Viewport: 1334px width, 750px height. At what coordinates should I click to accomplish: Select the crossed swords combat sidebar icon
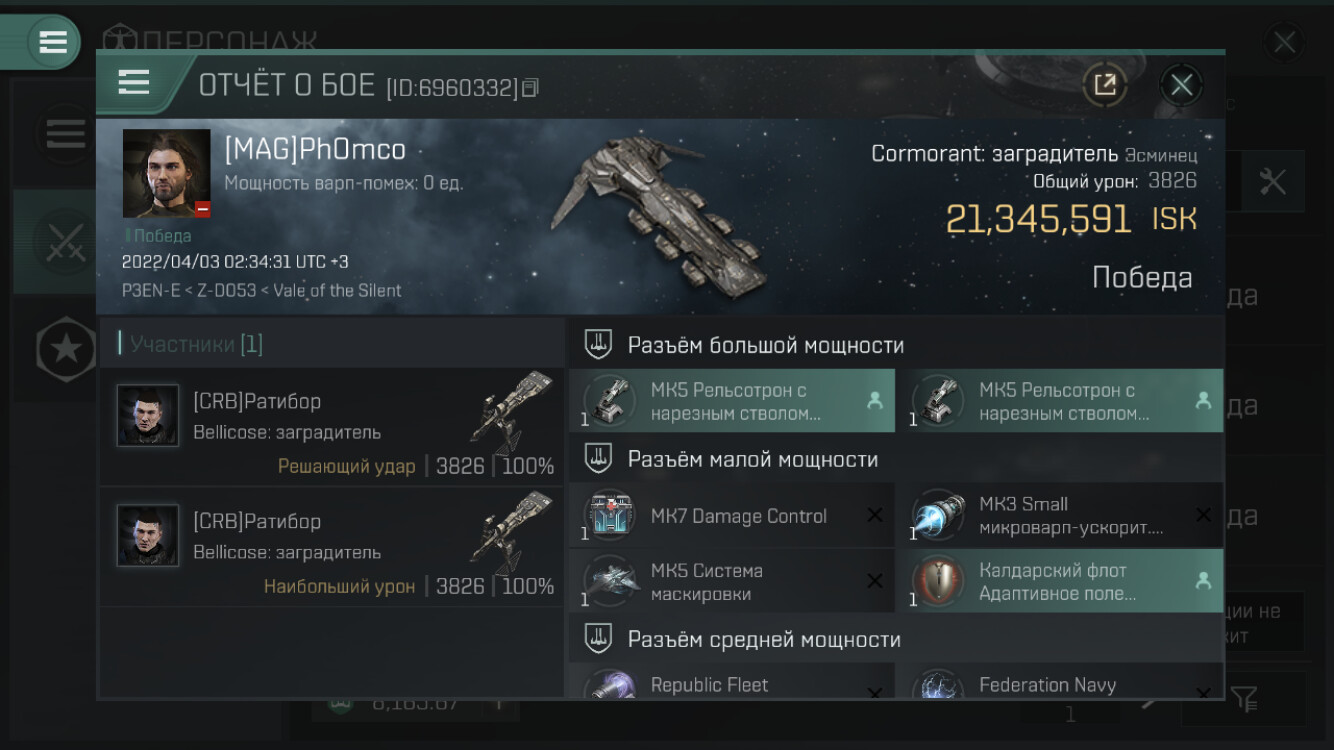(x=66, y=241)
